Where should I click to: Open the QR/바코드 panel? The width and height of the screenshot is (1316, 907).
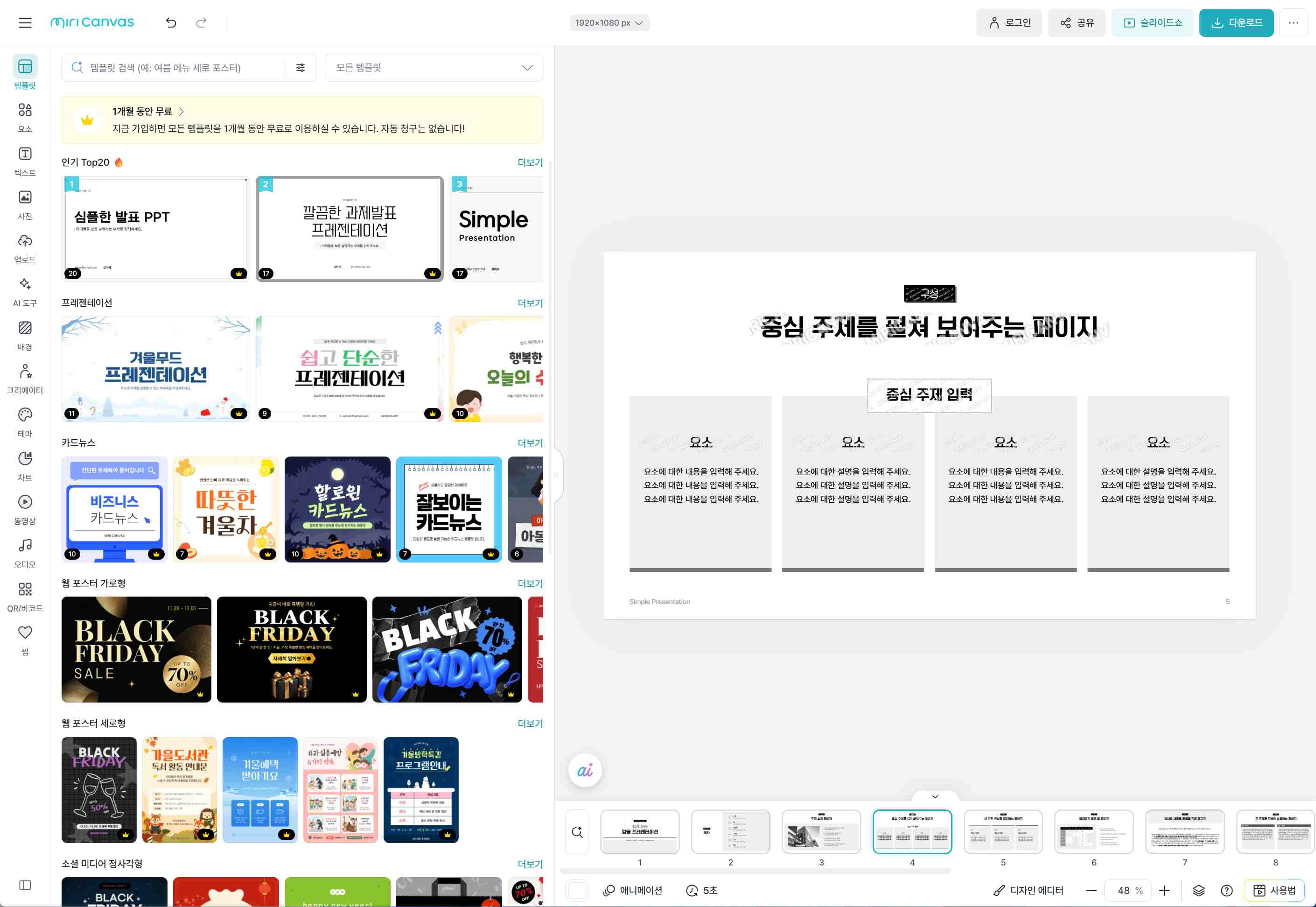(25, 597)
